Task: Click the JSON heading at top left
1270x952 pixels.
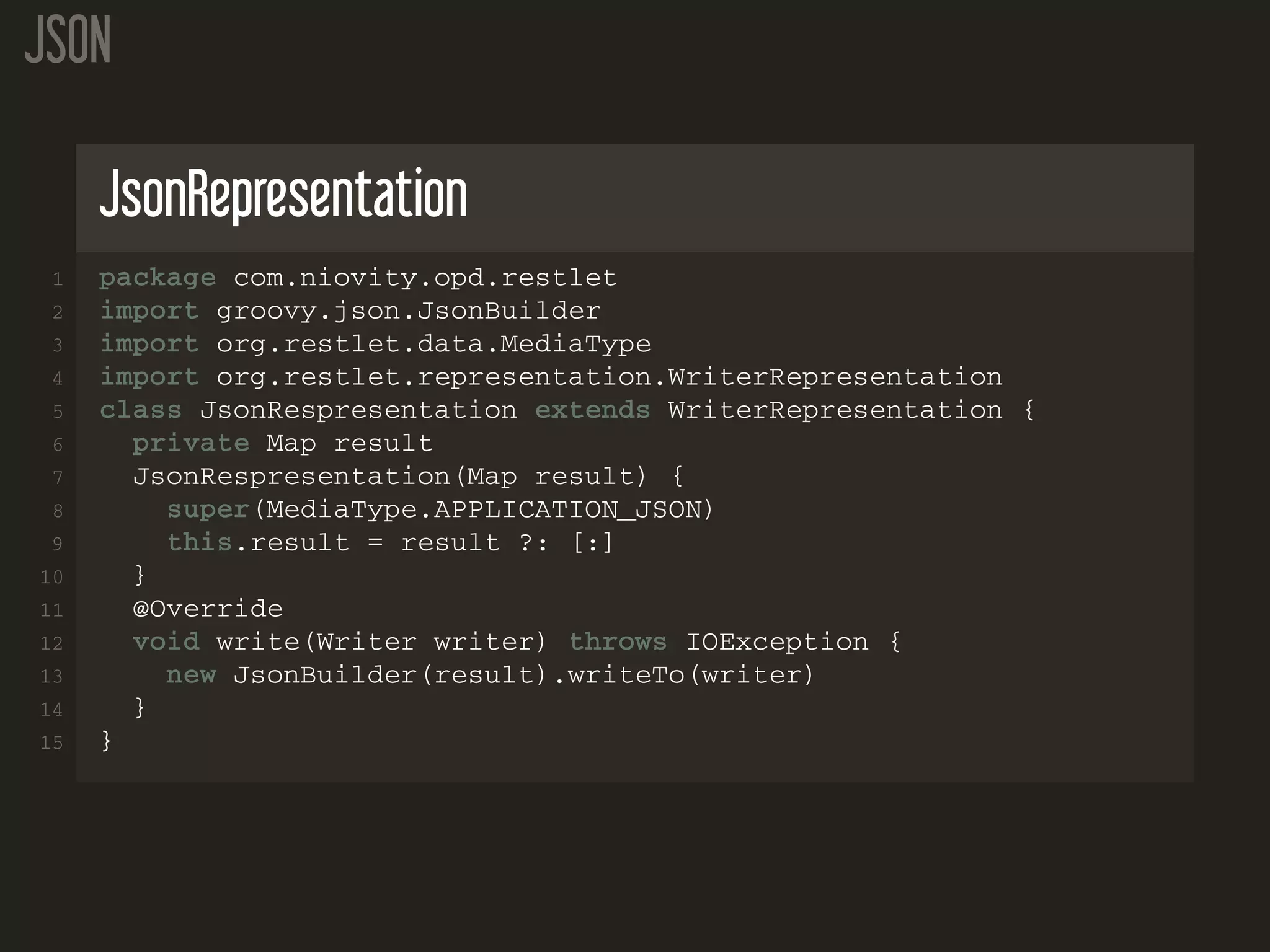Action: tap(68, 40)
